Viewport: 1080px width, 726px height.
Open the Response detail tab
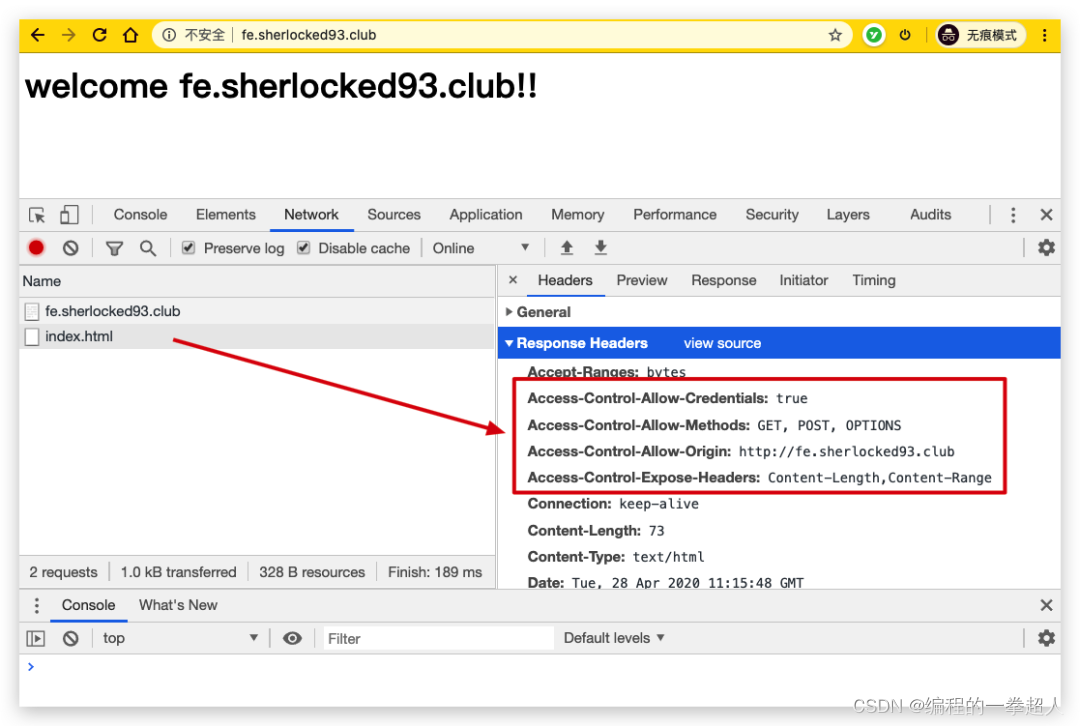point(724,280)
